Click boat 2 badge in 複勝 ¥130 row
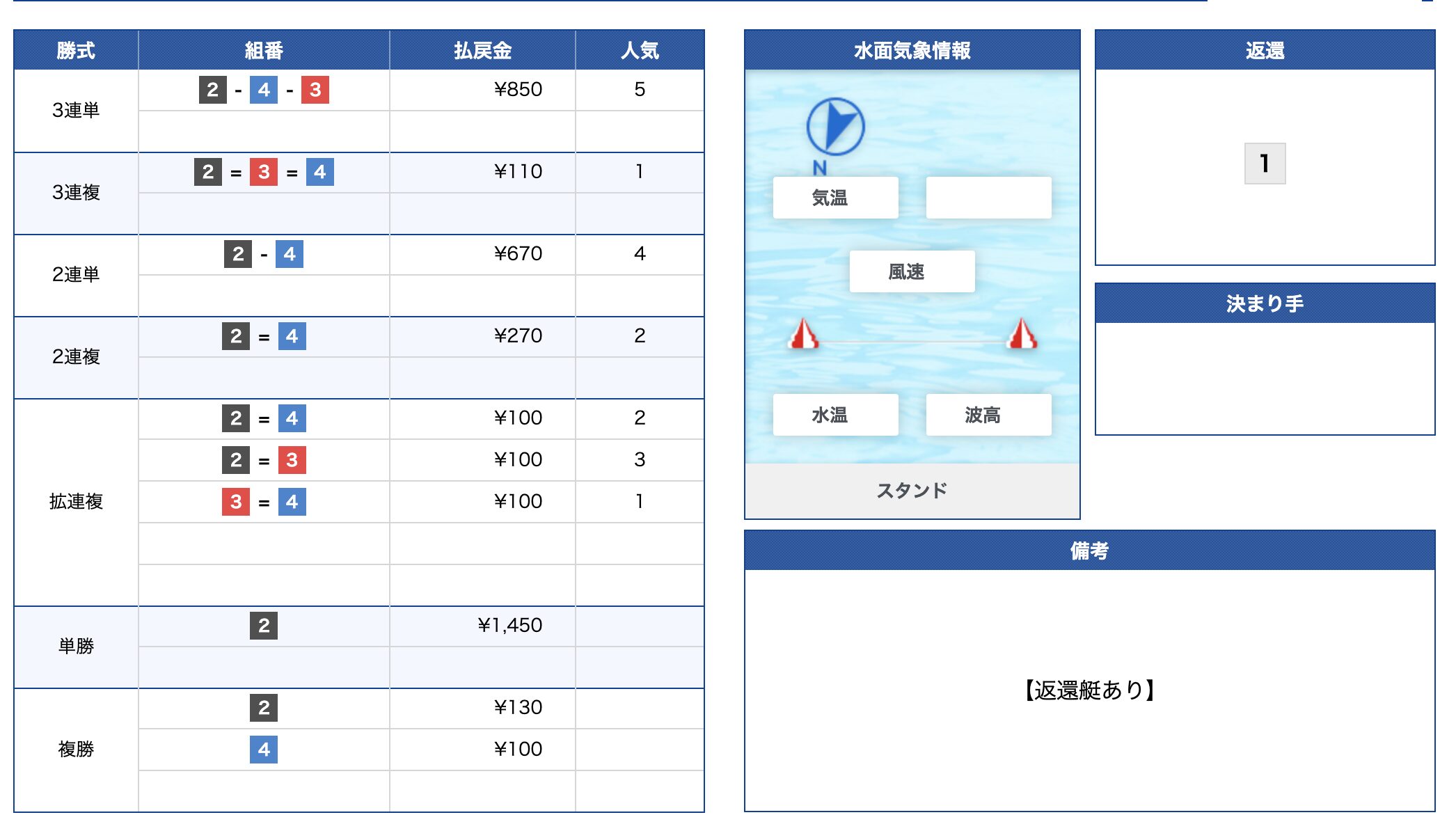Screen dimensions: 1456x831 click(264, 708)
